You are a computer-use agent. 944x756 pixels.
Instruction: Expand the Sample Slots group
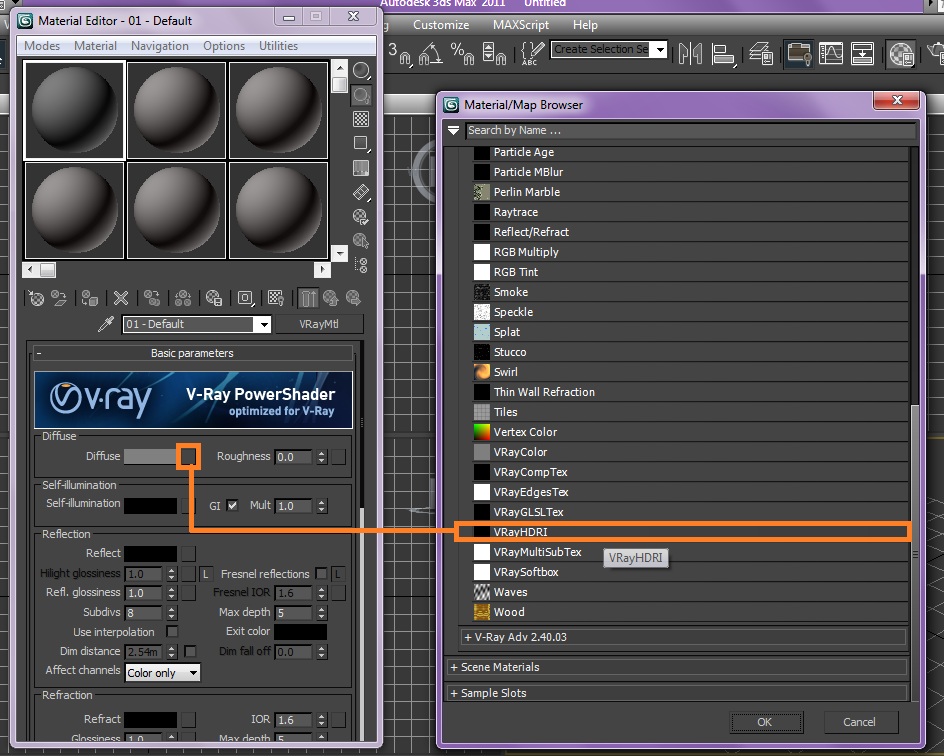click(677, 693)
